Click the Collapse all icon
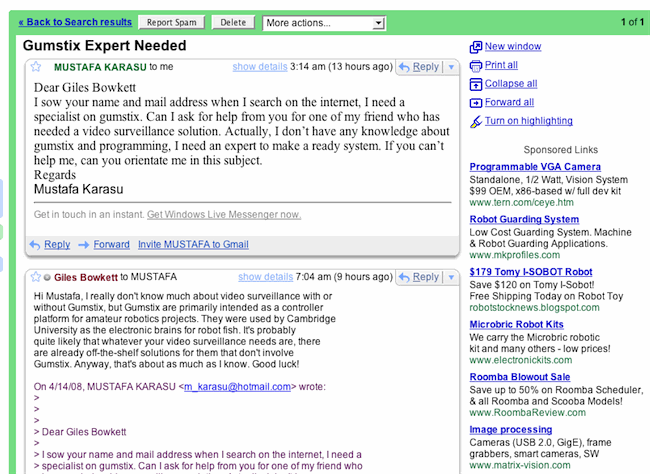The width and height of the screenshot is (650, 474). (476, 84)
